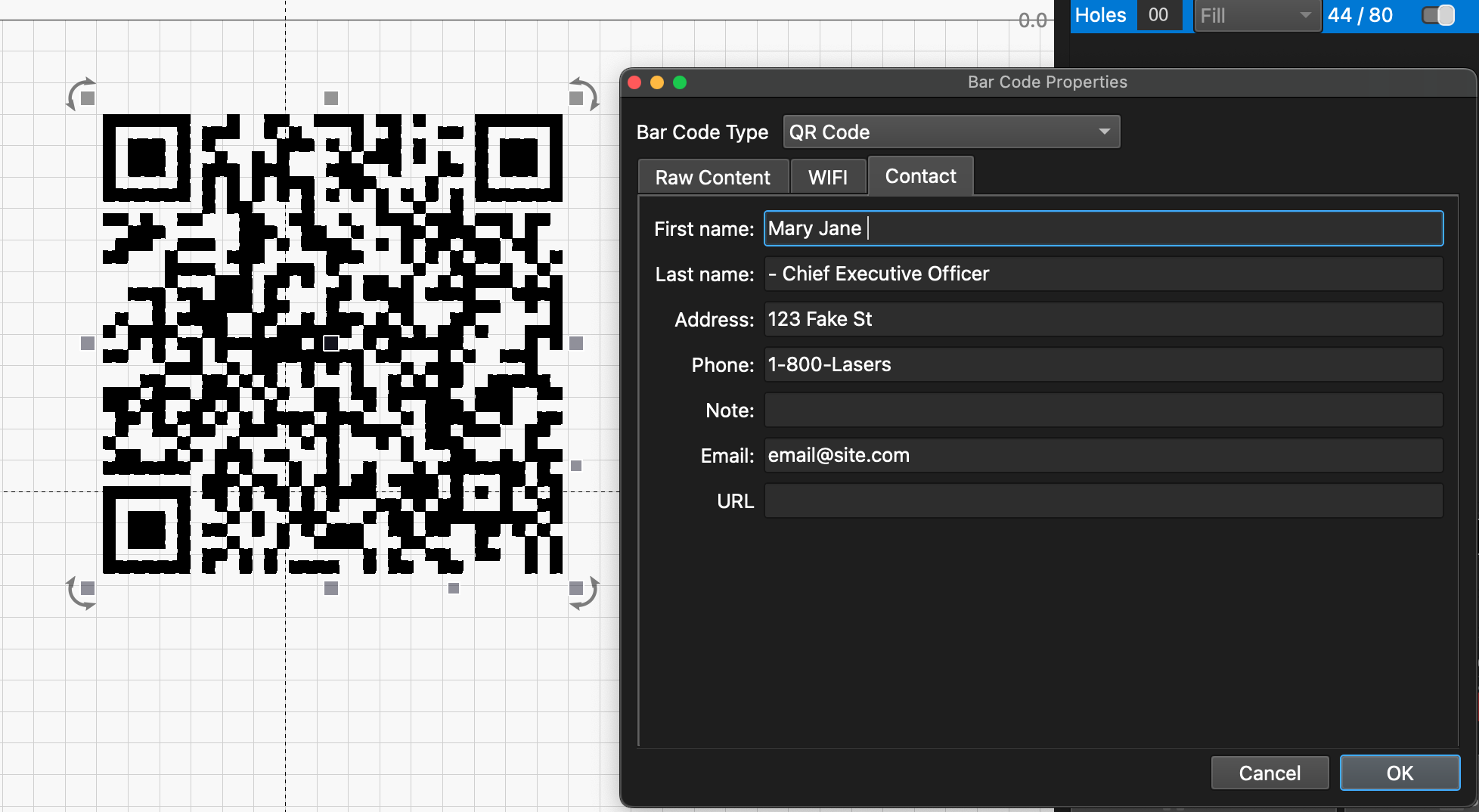Open the Fill mode dropdown
Viewport: 1479px width, 812px height.
tap(1257, 16)
